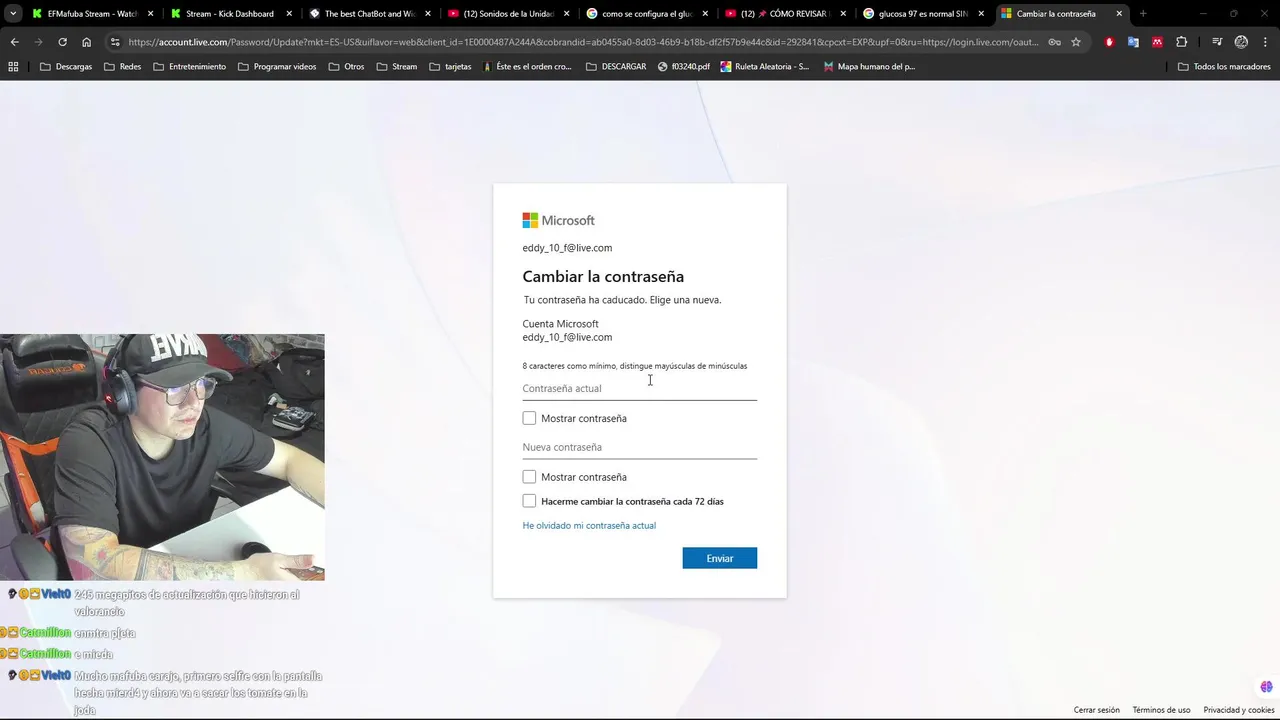Expand the tab search dropdown arrow
This screenshot has height=720, width=1280.
[x=13, y=14]
